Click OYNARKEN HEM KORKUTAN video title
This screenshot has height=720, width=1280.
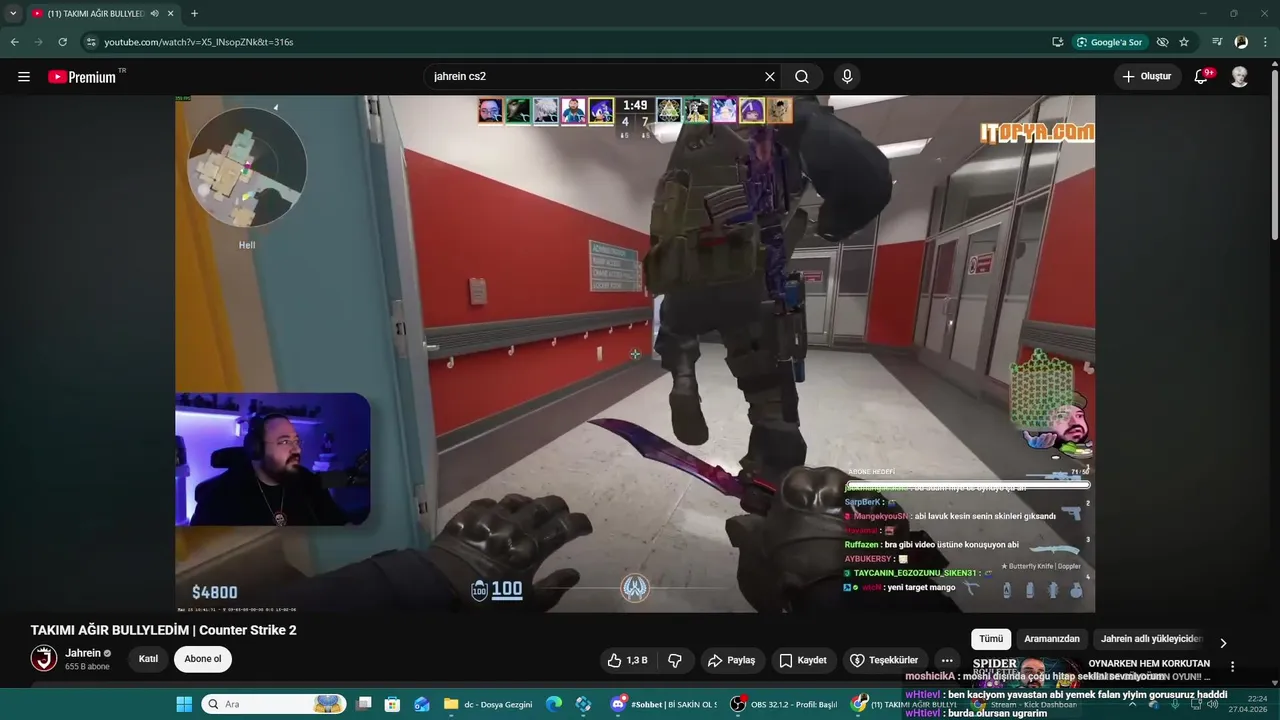click(x=1149, y=663)
